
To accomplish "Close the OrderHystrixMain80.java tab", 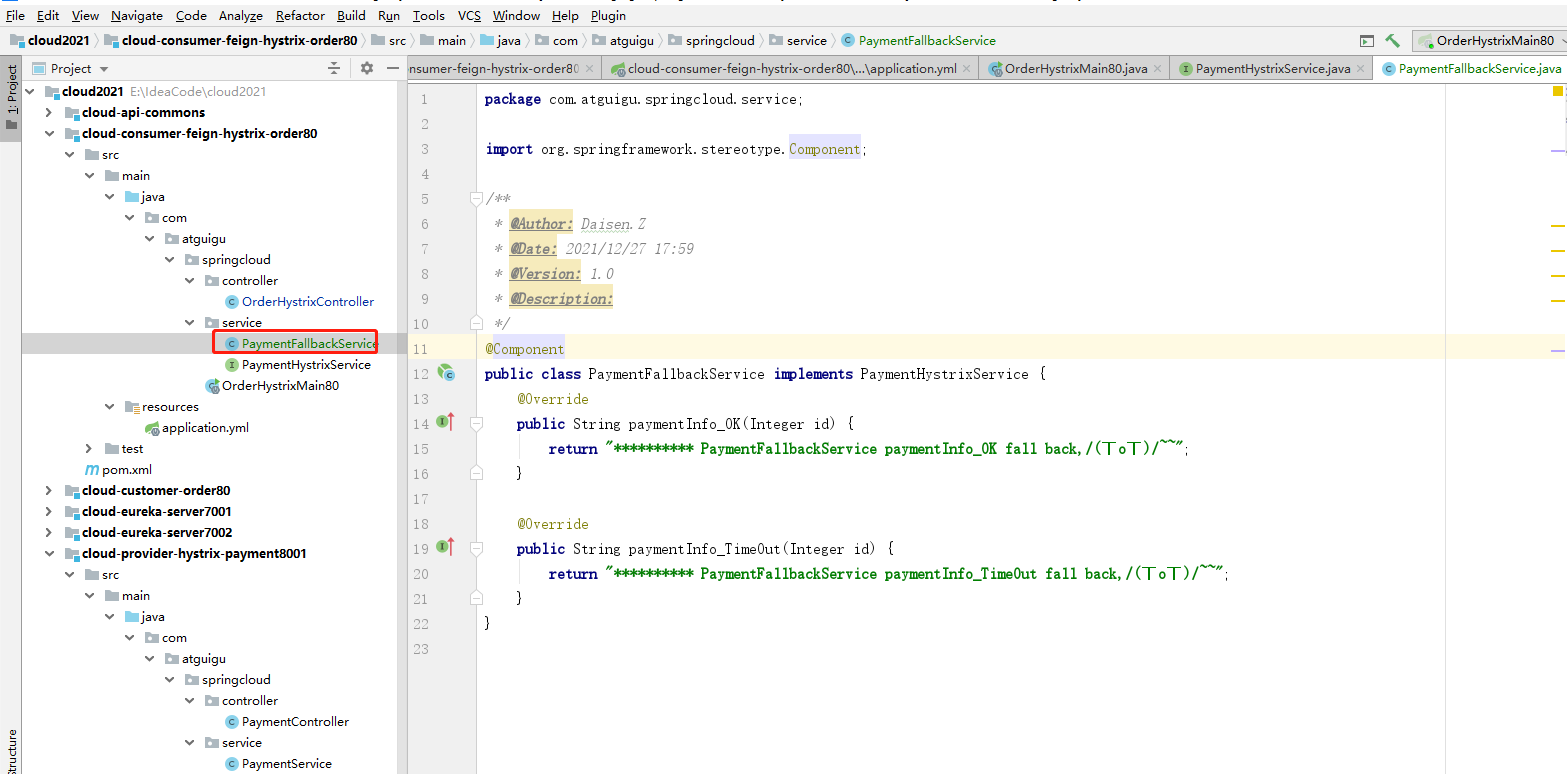I will coord(1158,69).
